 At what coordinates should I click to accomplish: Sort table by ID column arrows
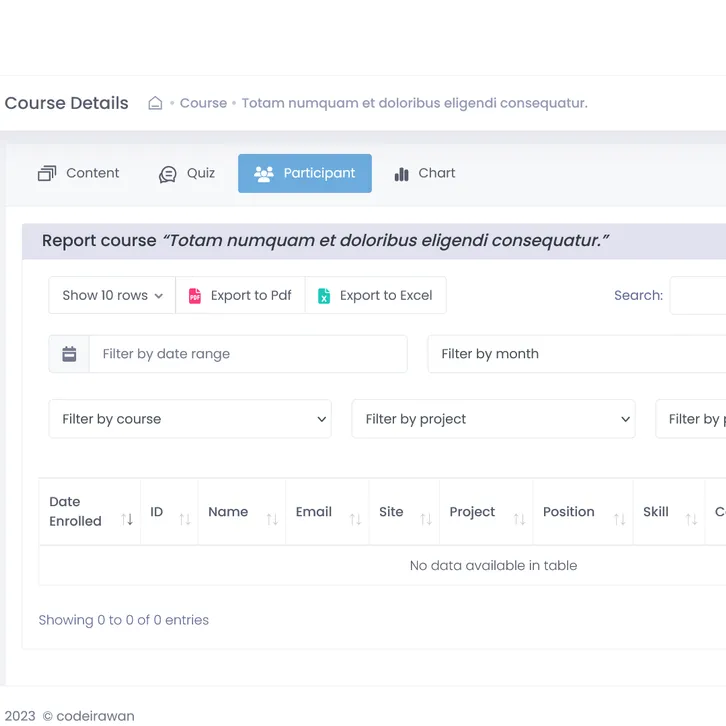point(185,519)
